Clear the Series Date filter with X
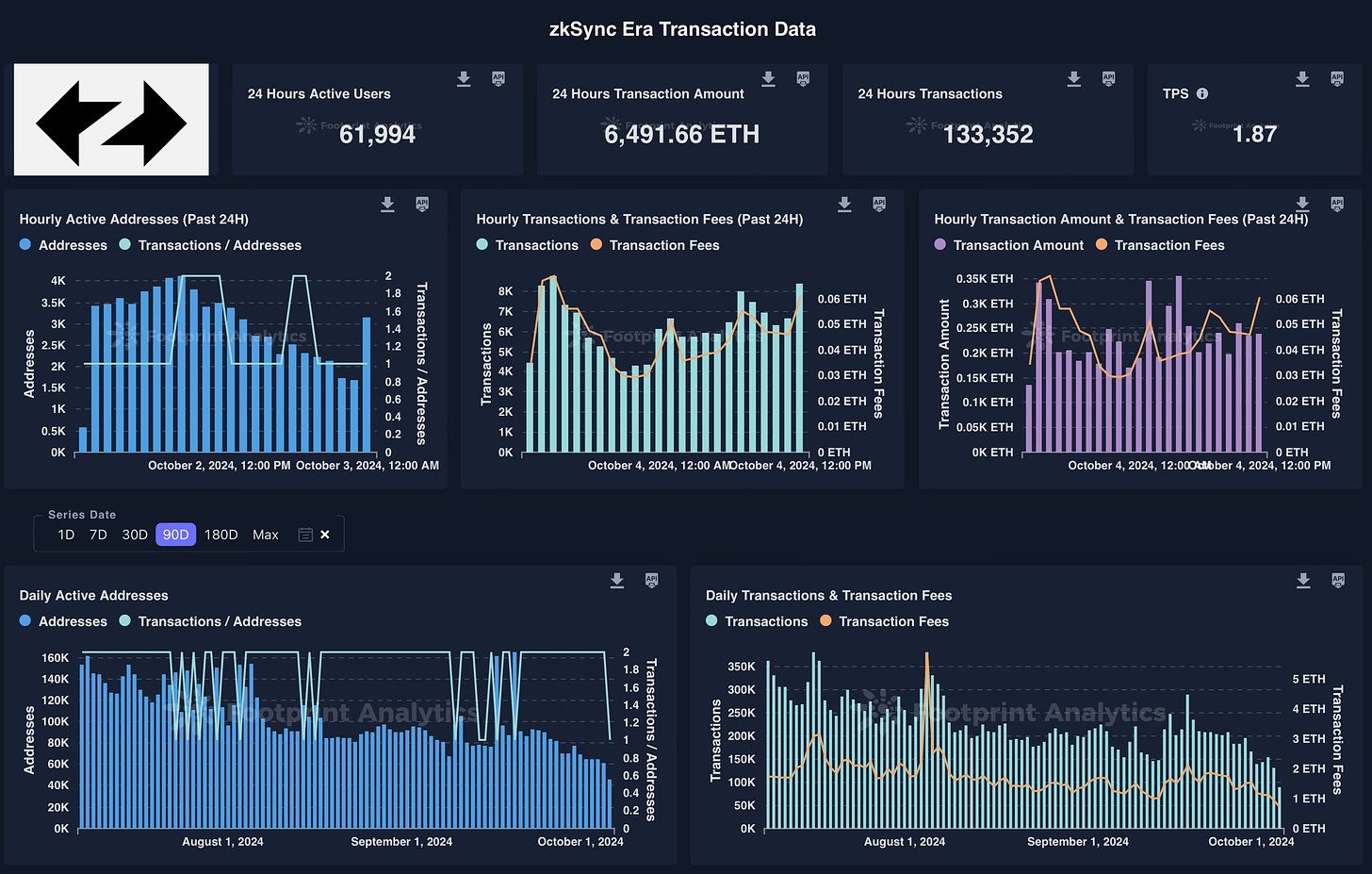Image resolution: width=1372 pixels, height=874 pixels. [325, 535]
